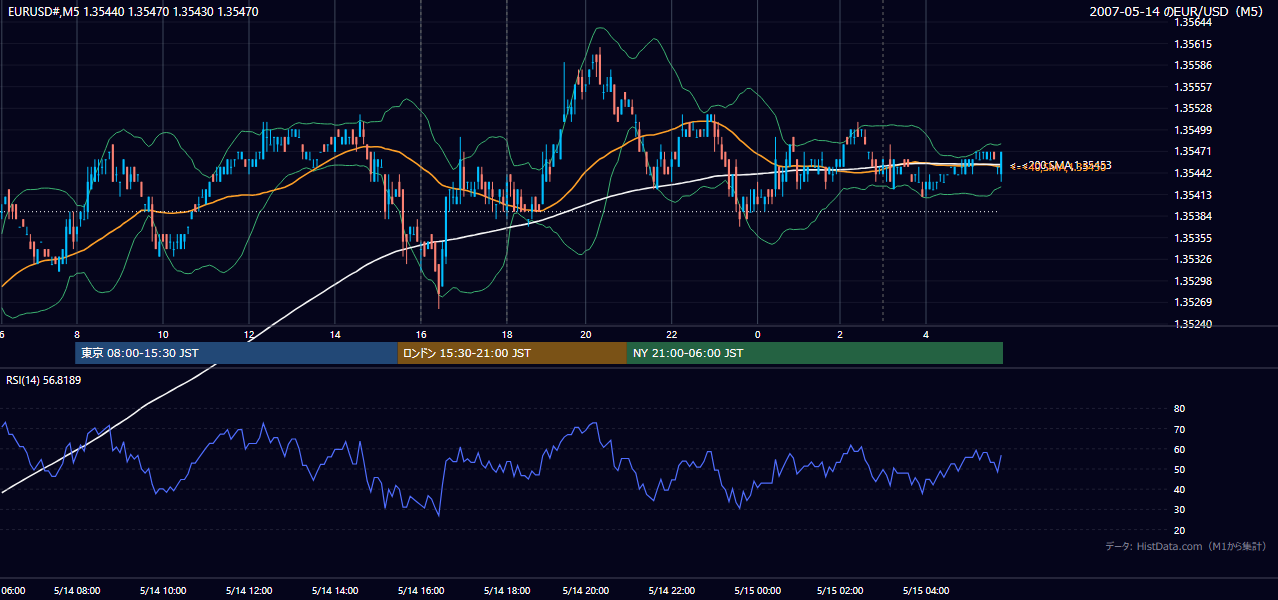
Task: Click the 5/15 04:00 bottom time label
Action: 926,591
